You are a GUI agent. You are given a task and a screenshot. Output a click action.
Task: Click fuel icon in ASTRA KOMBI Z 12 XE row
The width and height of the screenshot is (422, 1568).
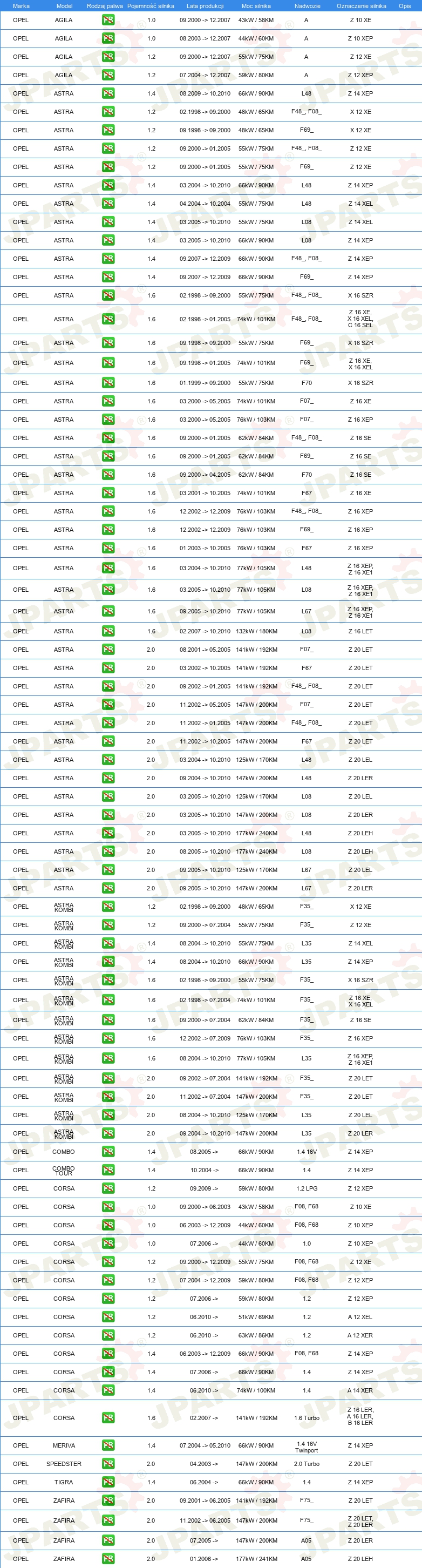[108, 924]
